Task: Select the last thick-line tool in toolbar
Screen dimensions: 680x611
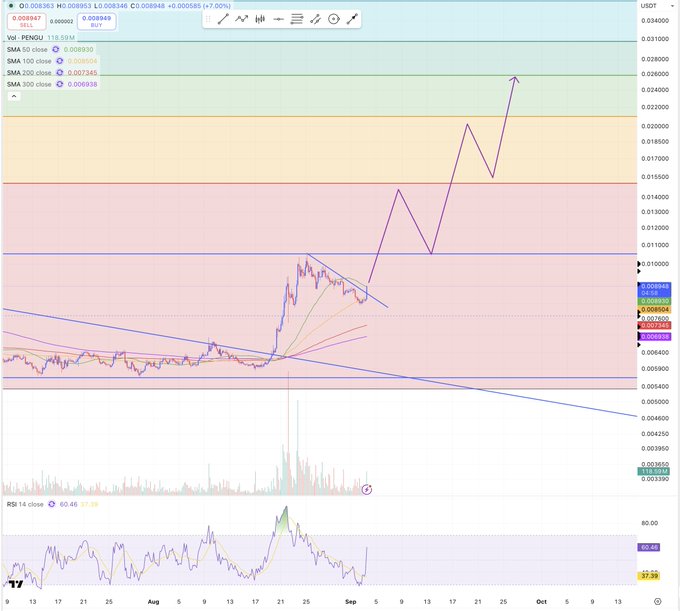Action: (x=352, y=19)
